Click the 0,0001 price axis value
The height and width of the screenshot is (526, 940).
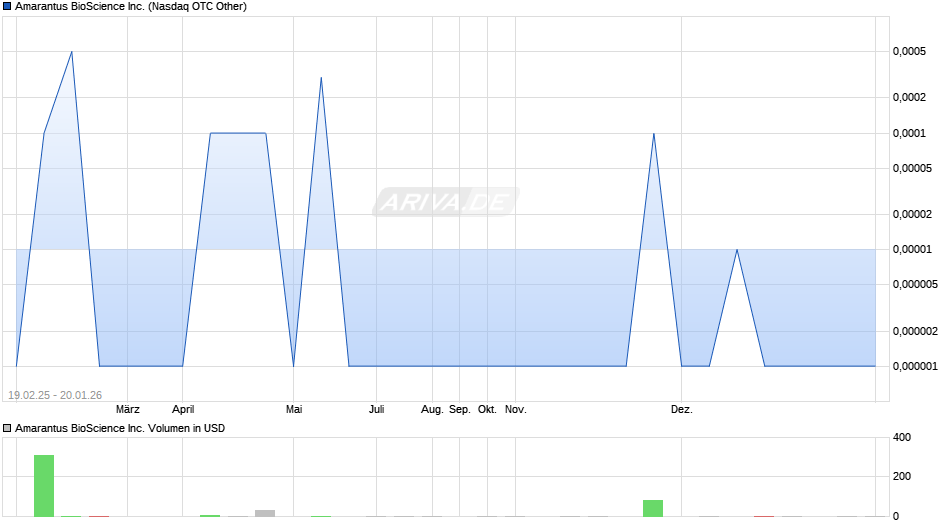909,133
